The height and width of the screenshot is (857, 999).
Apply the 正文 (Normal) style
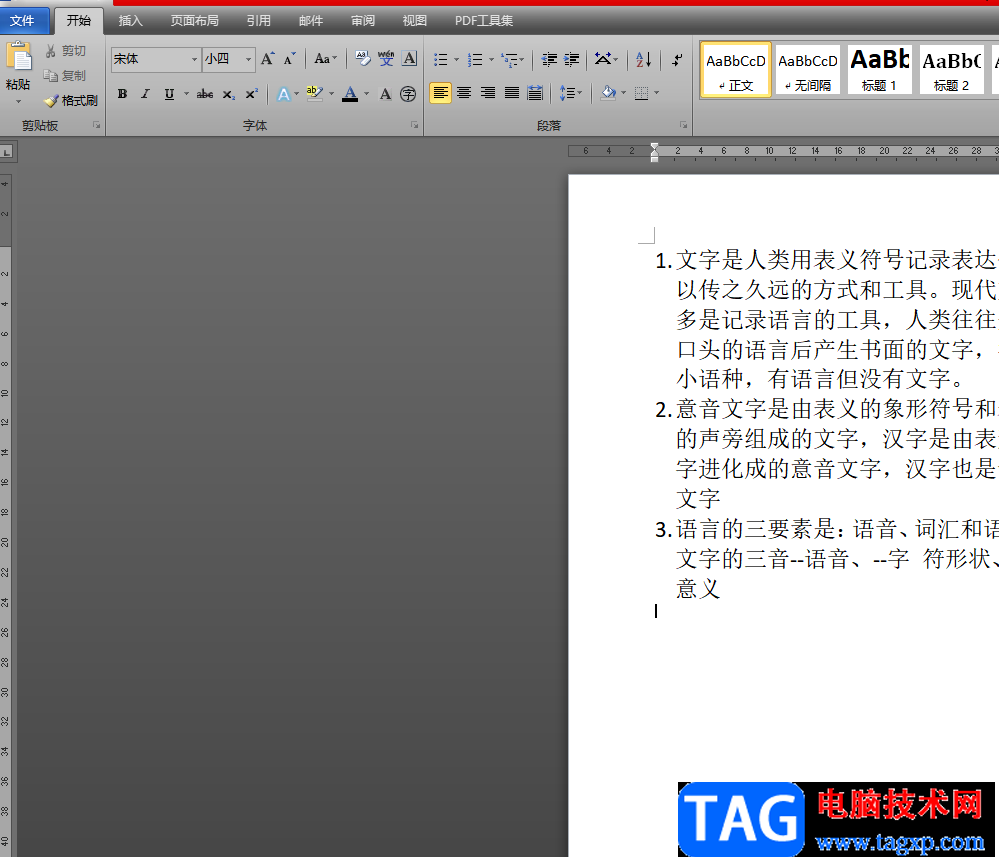(x=736, y=70)
